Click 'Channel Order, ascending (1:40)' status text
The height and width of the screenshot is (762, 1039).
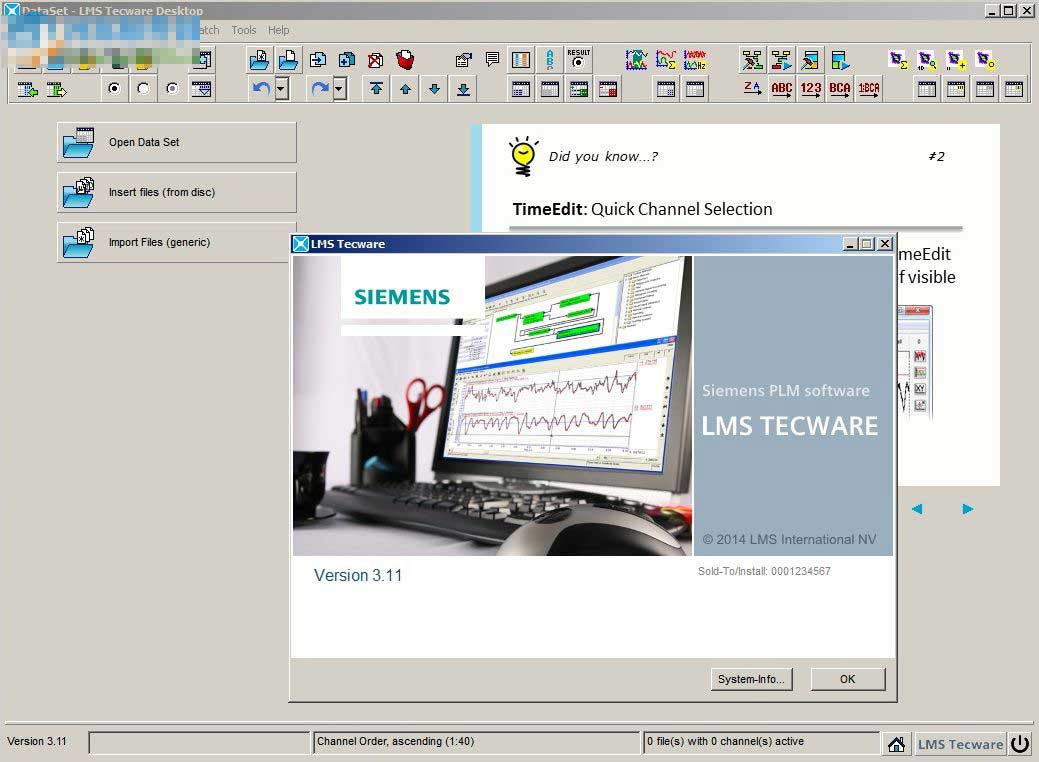point(396,741)
